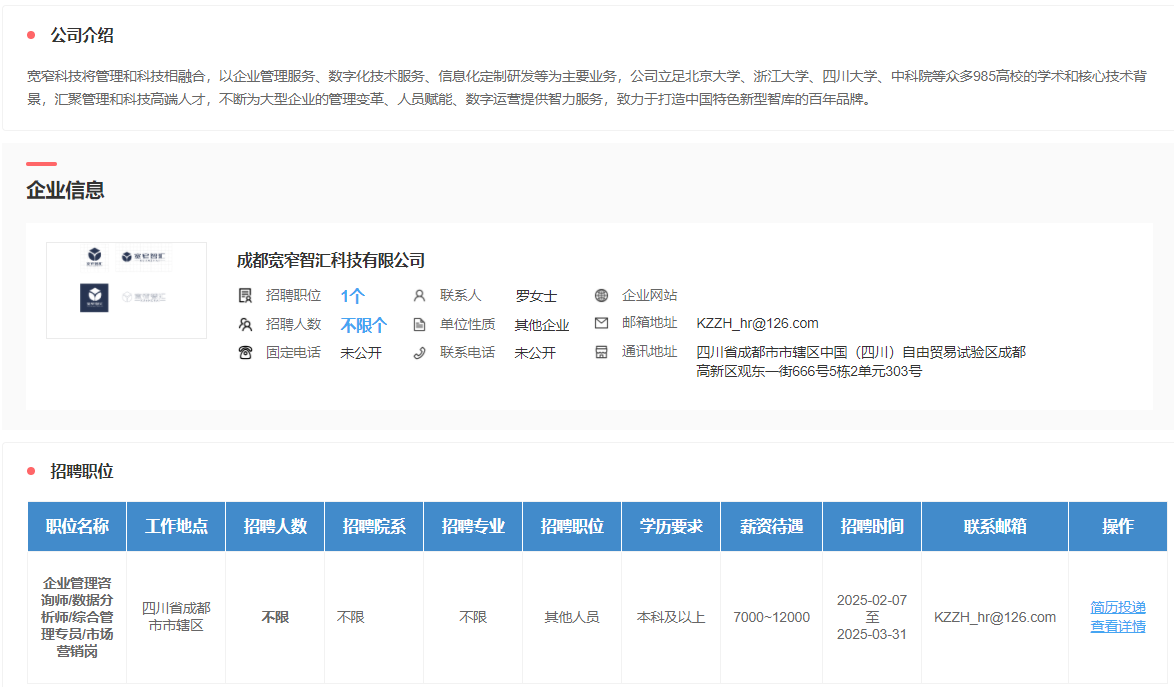Click the 固定电话 telephone icon
Viewport: 1174px width, 687px height.
click(245, 352)
